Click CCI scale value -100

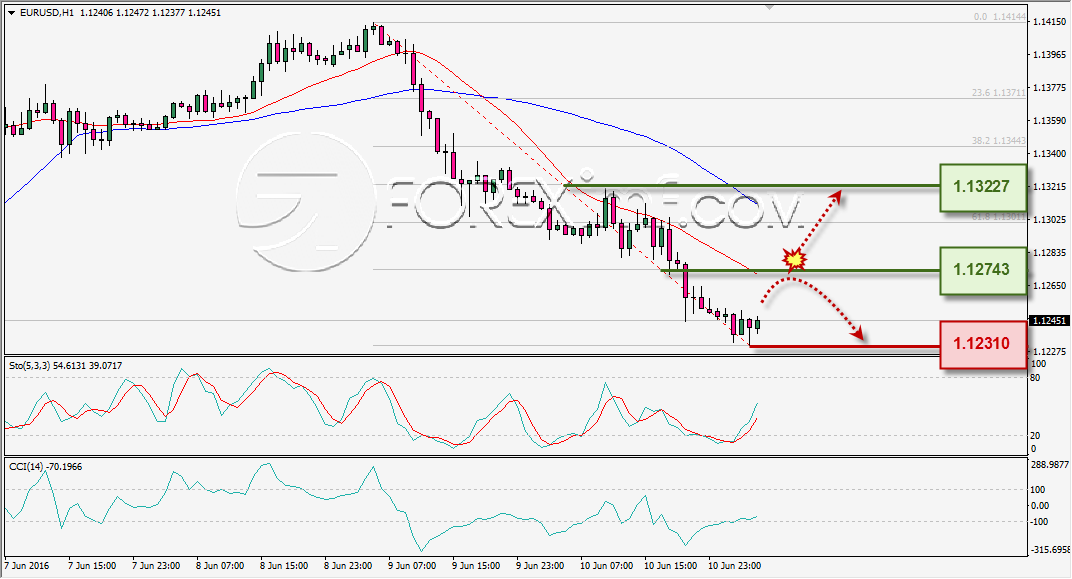tap(1039, 522)
